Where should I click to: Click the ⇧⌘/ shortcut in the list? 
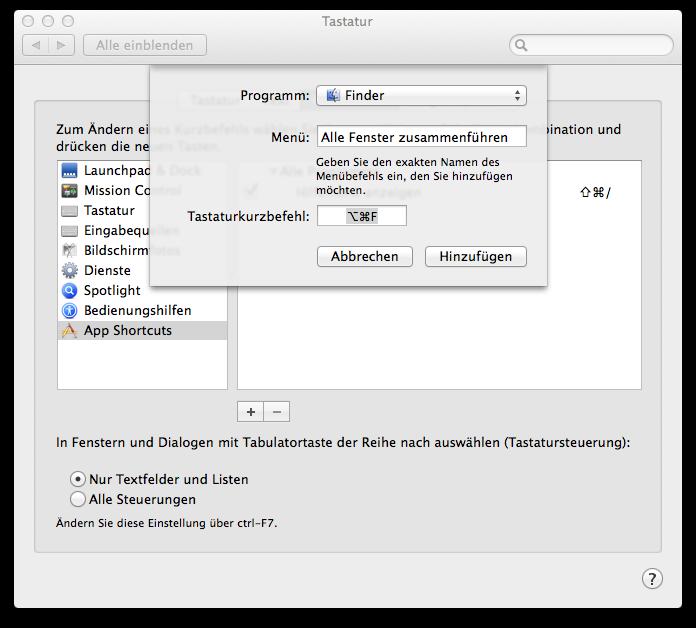point(595,192)
